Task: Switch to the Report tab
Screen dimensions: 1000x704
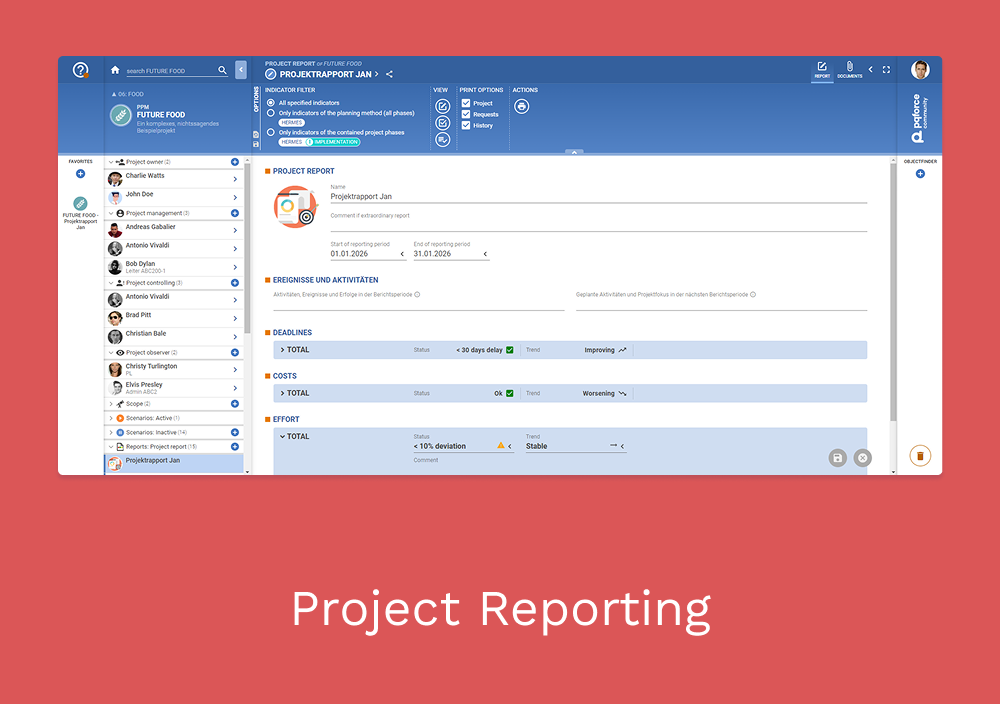Action: pos(822,69)
